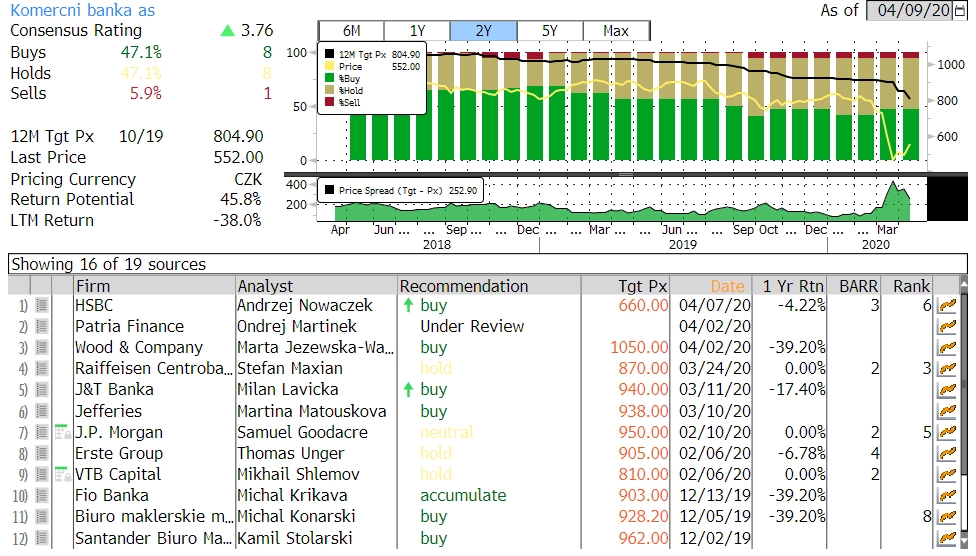Open the chart icon in the HSBC row
Image resolution: width=976 pixels, height=556 pixels.
click(947, 305)
